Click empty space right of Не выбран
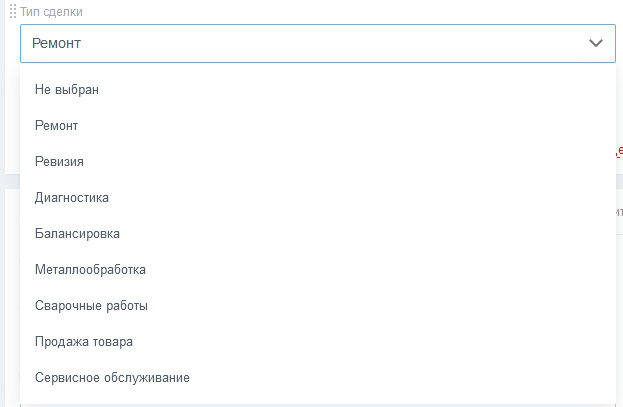 coord(358,89)
